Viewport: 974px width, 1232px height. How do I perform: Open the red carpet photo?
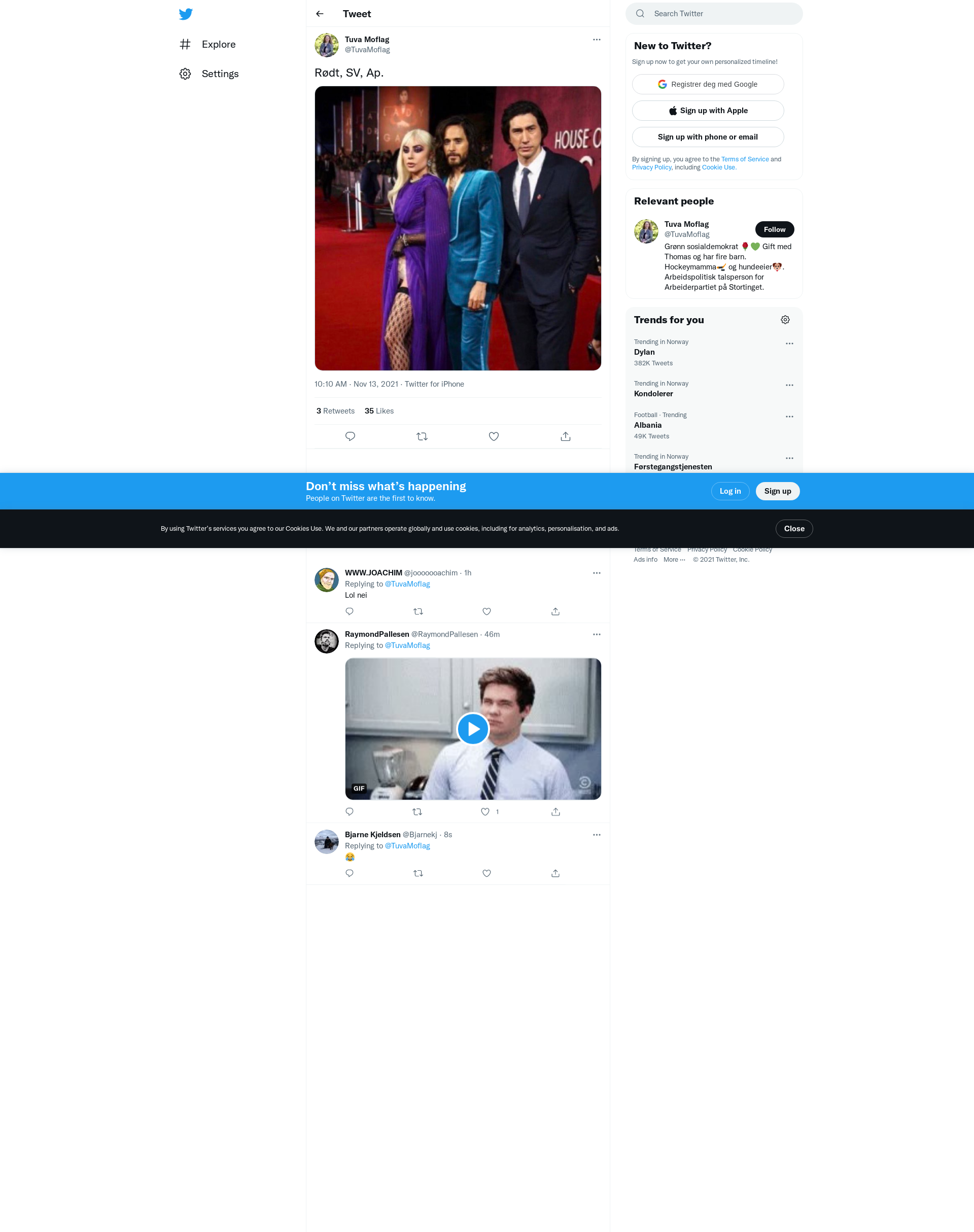[458, 228]
